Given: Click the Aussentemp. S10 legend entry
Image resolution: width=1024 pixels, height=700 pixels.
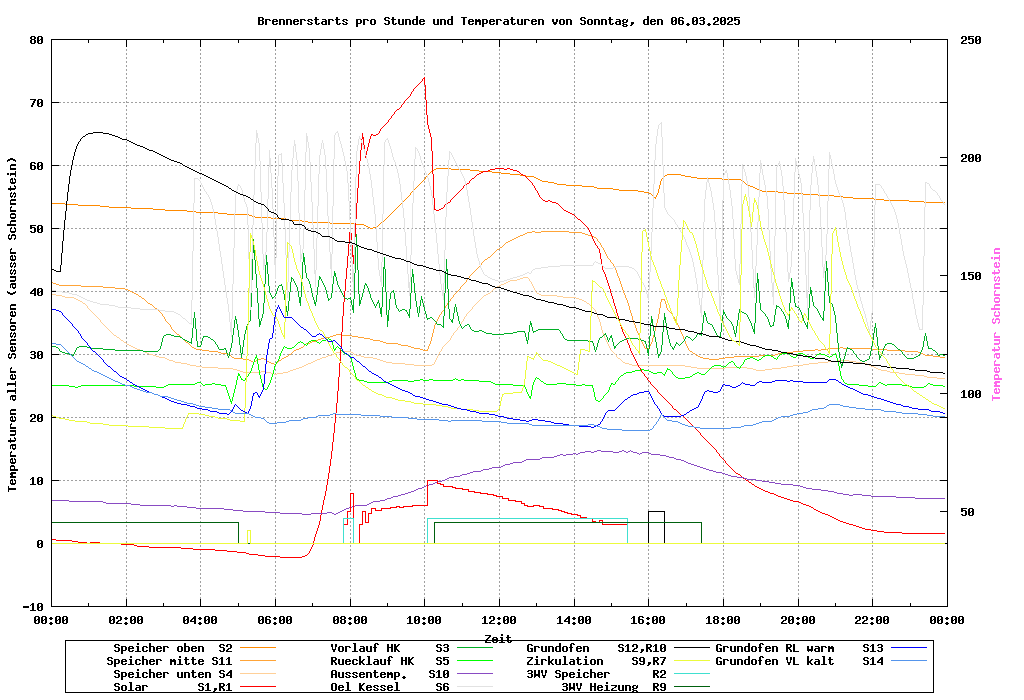Looking at the screenshot, I should click(x=390, y=674).
